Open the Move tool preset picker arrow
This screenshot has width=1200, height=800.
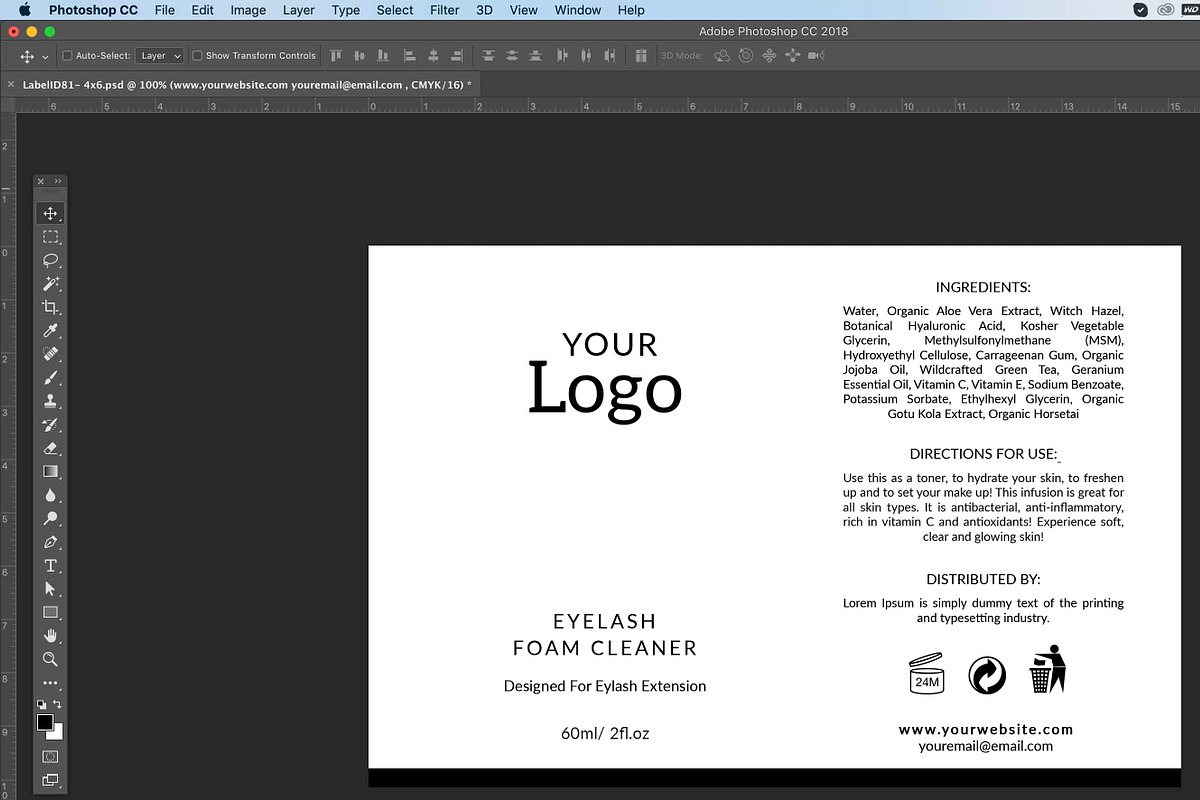coord(45,57)
